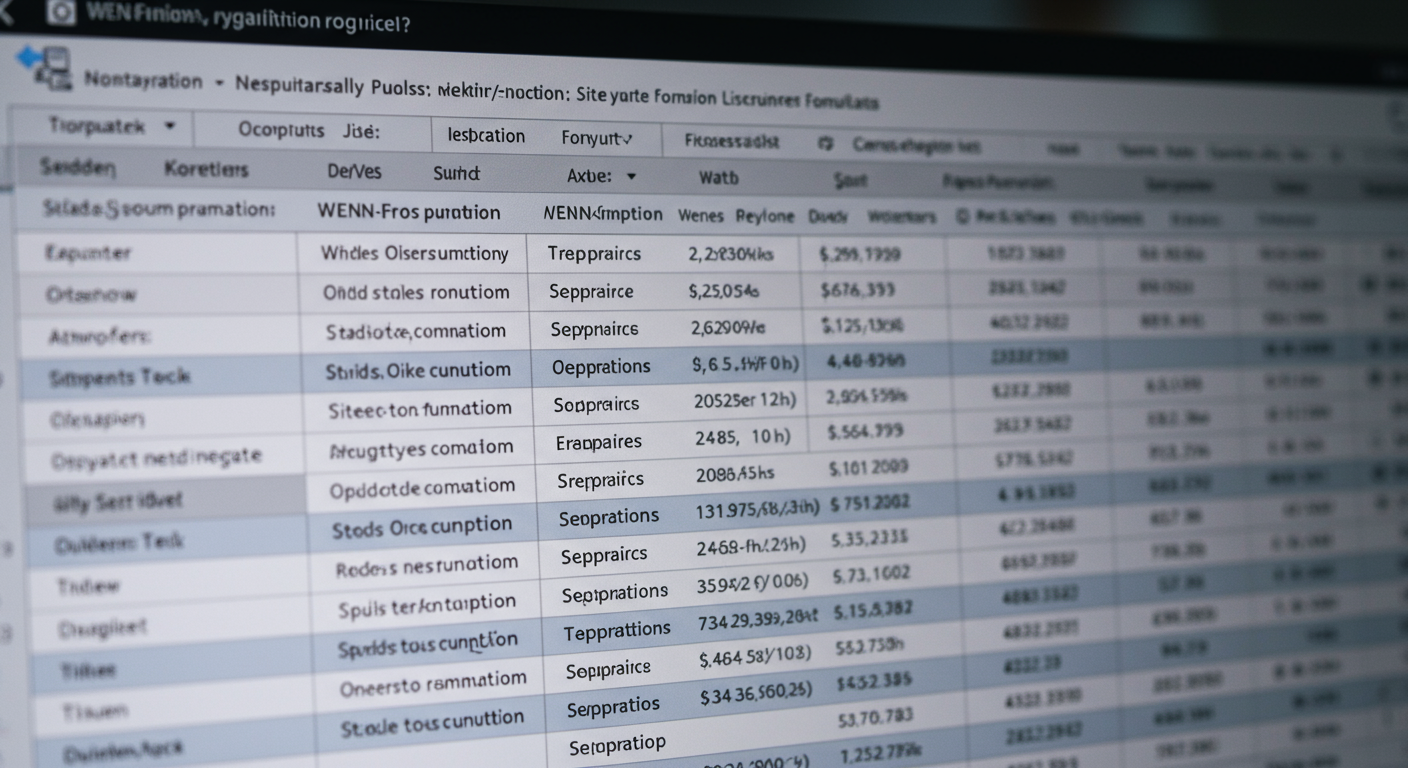Viewport: 1408px width, 768px height.
Task: Click the circle icon right of Wosrters header
Action: (962, 215)
